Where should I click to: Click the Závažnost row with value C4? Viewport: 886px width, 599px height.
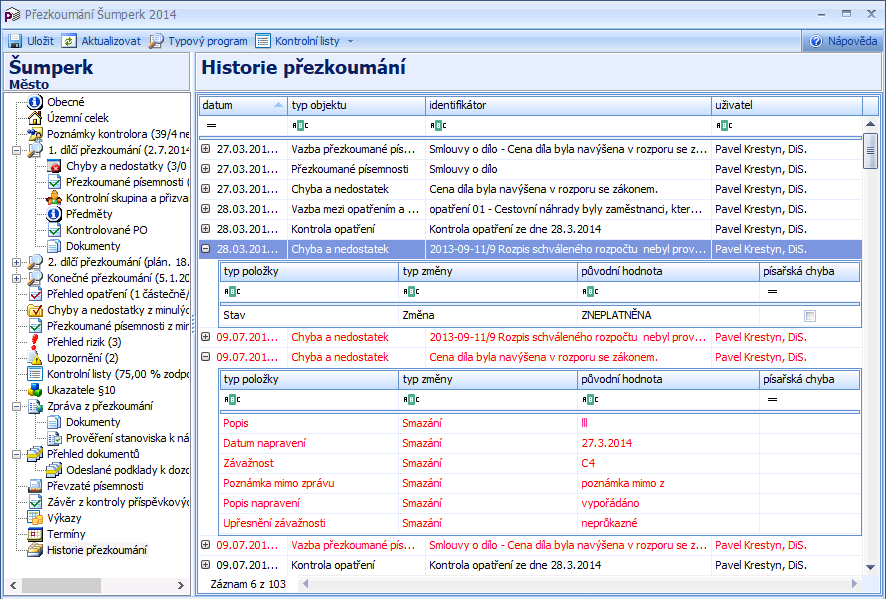540,463
